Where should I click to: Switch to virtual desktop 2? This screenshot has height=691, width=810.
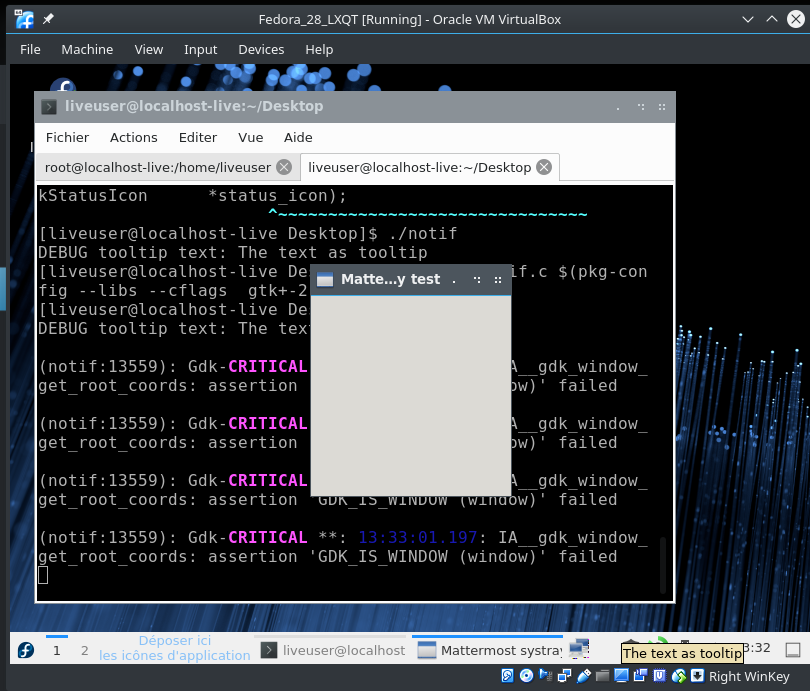(x=85, y=650)
